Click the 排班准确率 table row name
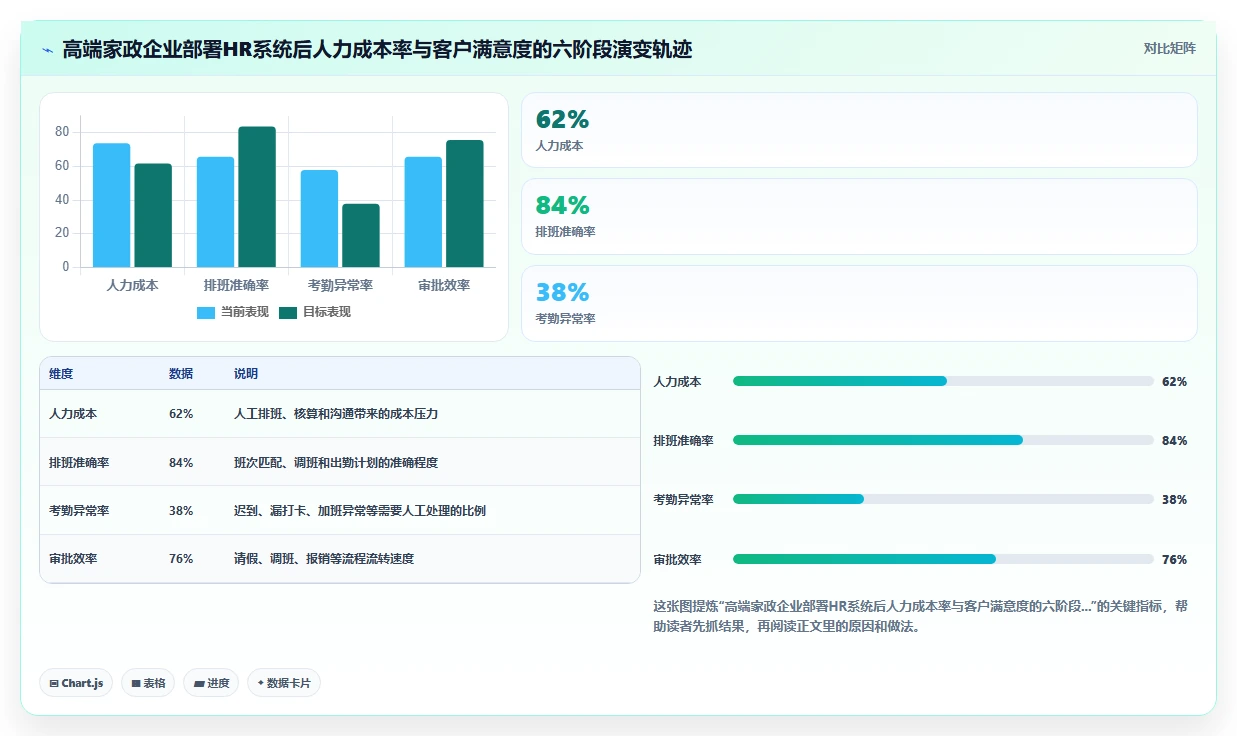The height and width of the screenshot is (736, 1237). (79, 462)
